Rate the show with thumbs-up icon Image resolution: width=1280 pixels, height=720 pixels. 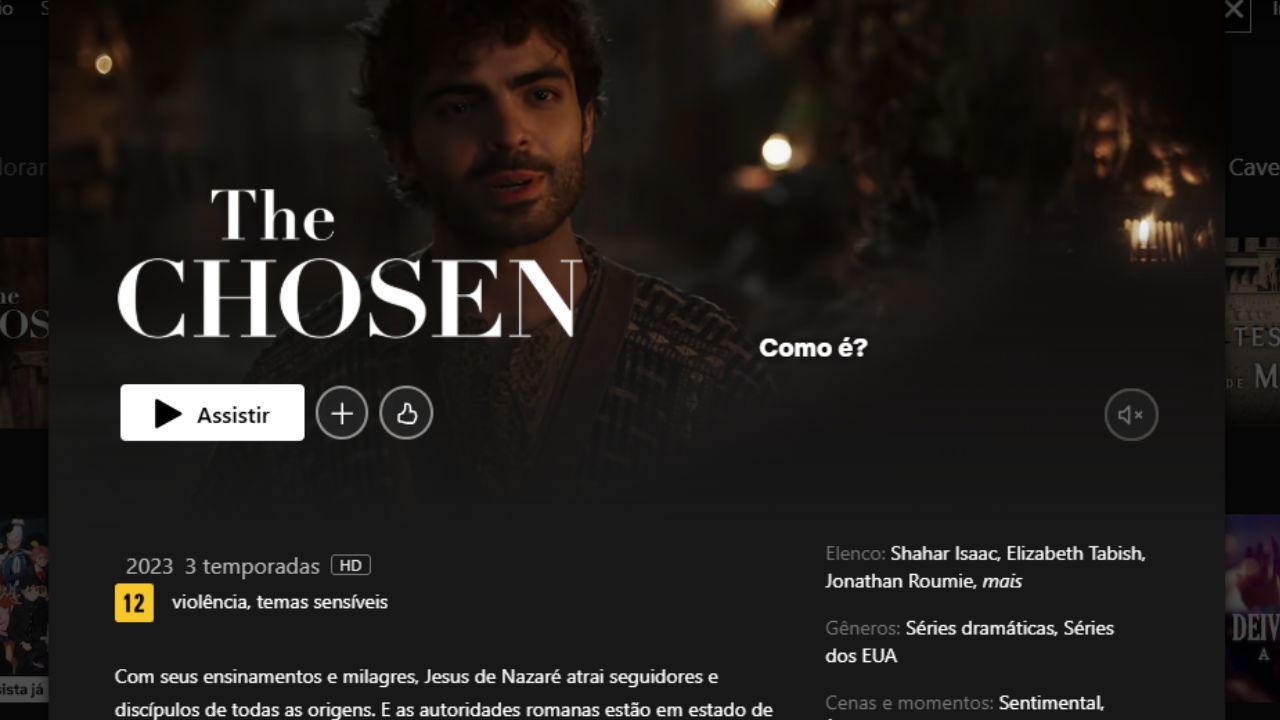point(406,413)
